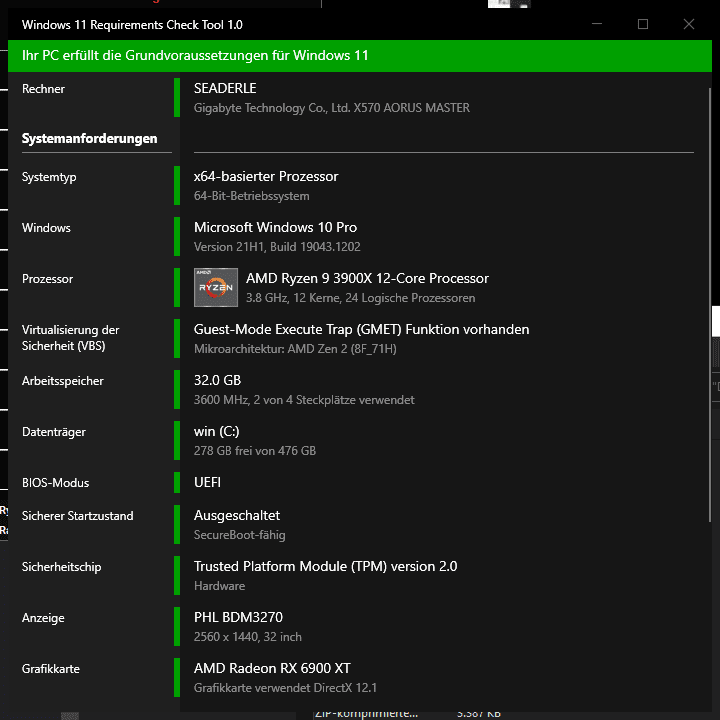720x720 pixels.
Task: Click 'Mikroarchitektur: AMD Zen 2 (8F_71H)' text
Action: (x=295, y=349)
